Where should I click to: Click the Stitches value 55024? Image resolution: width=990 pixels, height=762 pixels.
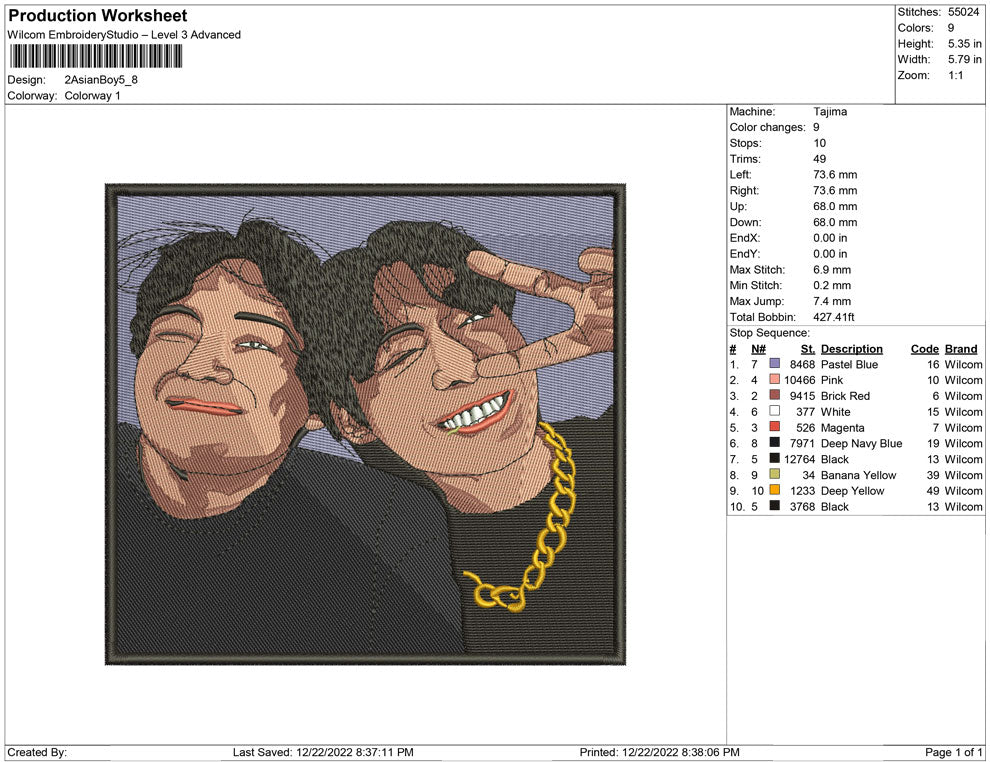[963, 12]
